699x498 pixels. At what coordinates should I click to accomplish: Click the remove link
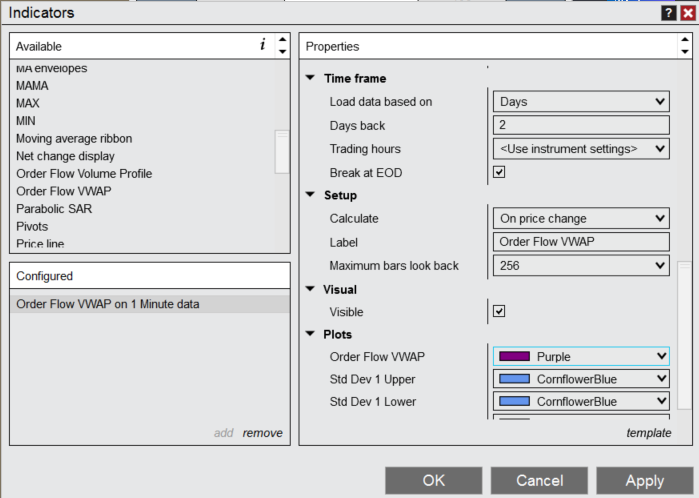tap(263, 433)
